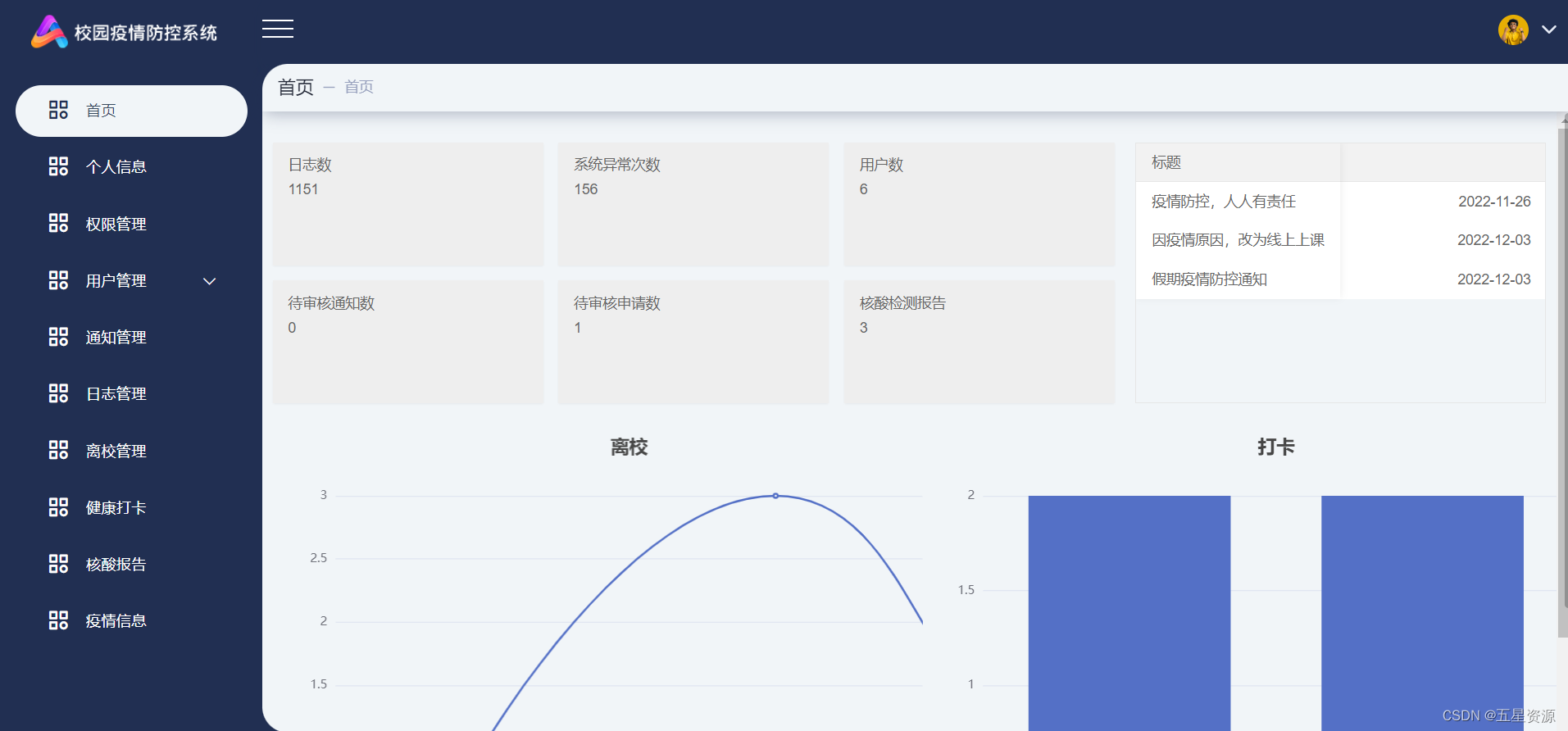Click the second bar in 打卡 chart
The image size is (1568, 731).
(x=1422, y=613)
